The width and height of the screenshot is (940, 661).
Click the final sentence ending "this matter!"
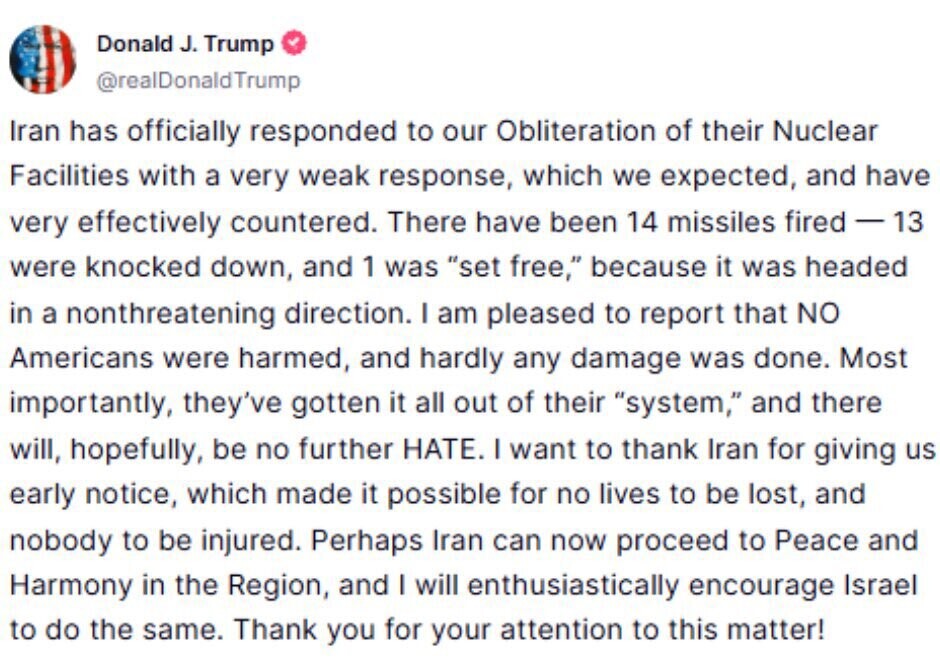click(729, 631)
